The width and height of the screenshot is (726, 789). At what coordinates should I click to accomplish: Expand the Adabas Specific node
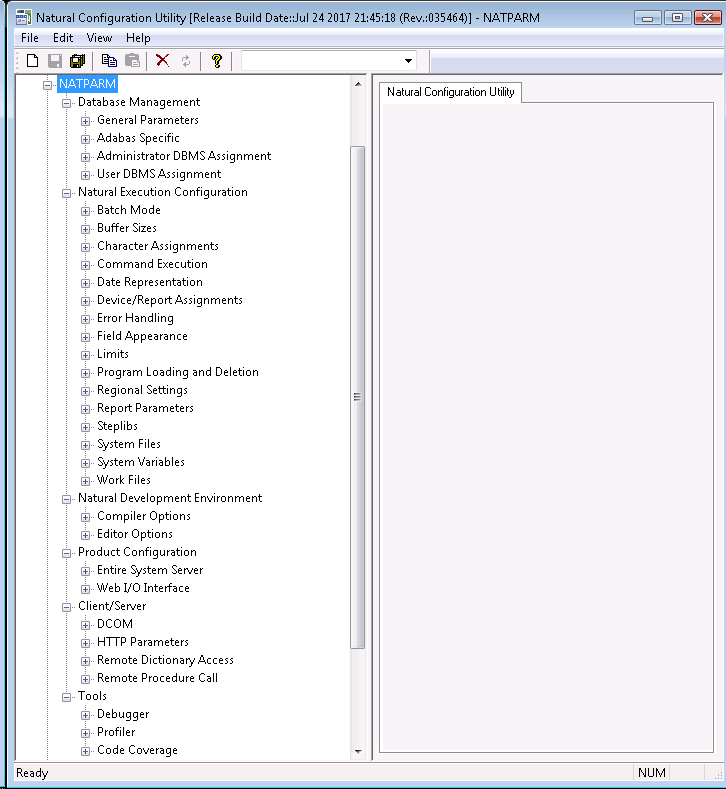coord(86,139)
